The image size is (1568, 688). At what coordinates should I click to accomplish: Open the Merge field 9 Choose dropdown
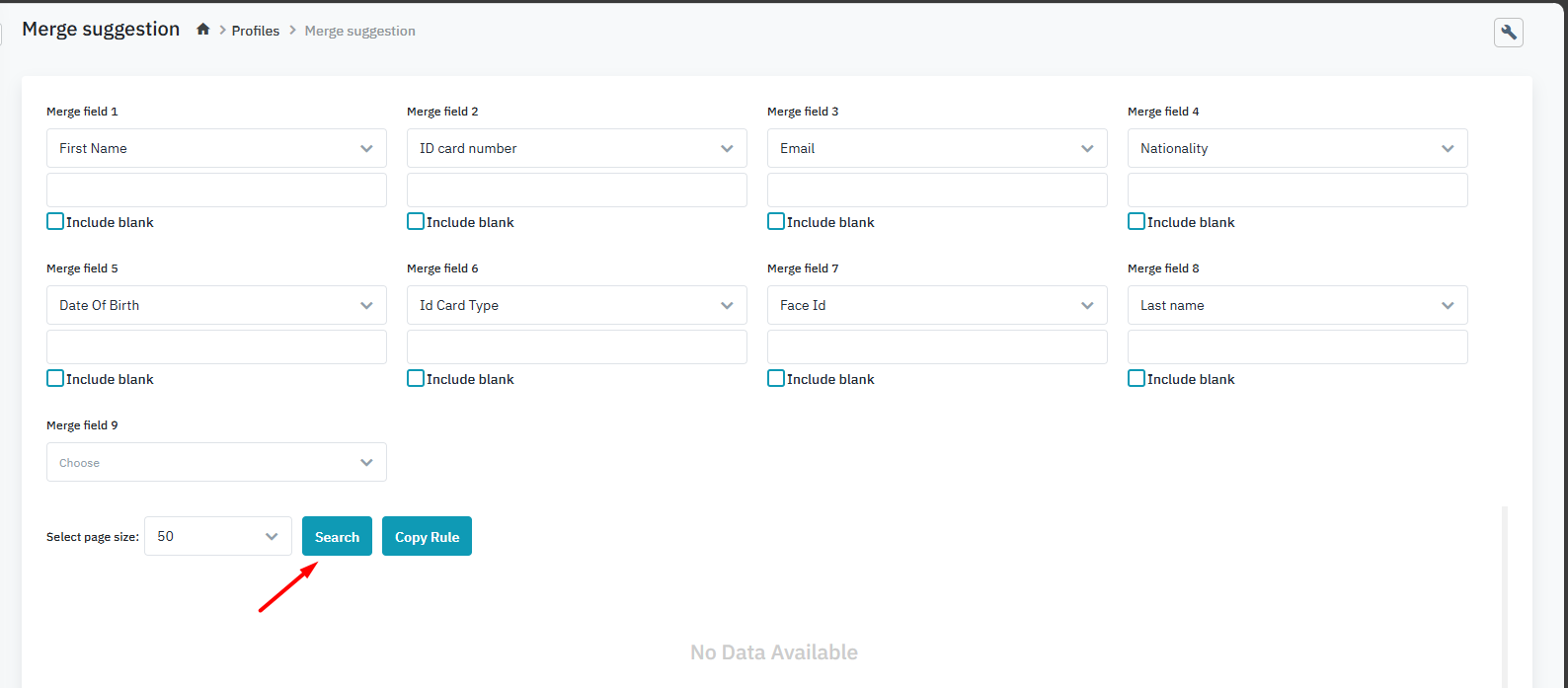216,462
